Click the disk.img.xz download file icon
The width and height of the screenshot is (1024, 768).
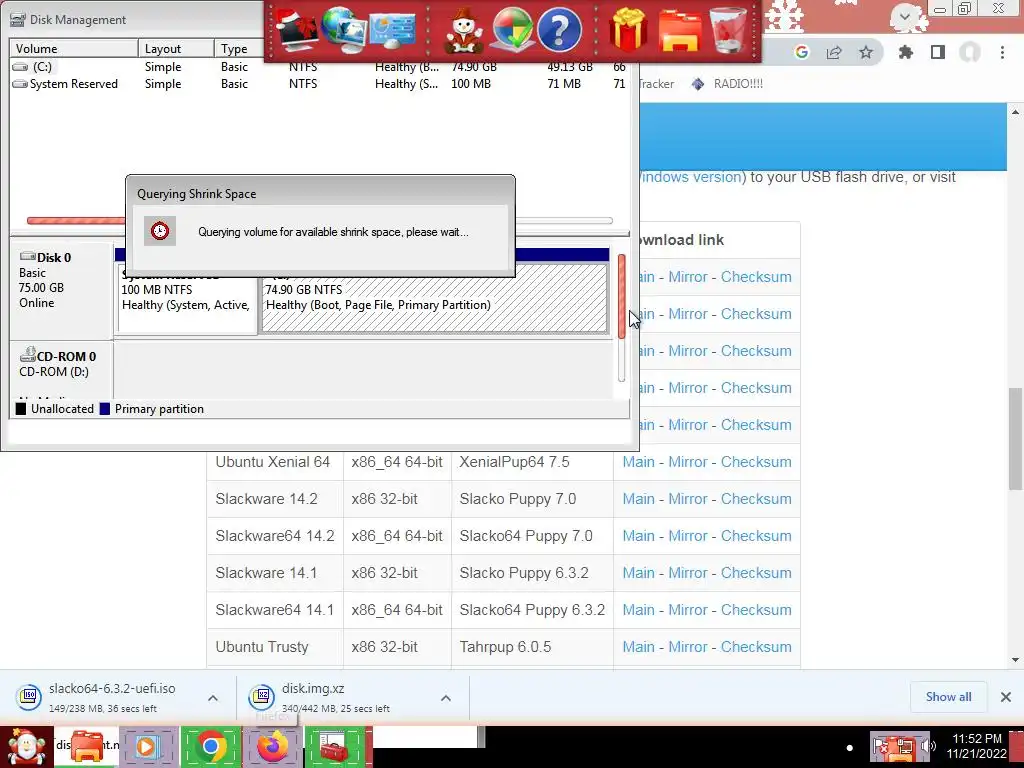pos(261,697)
